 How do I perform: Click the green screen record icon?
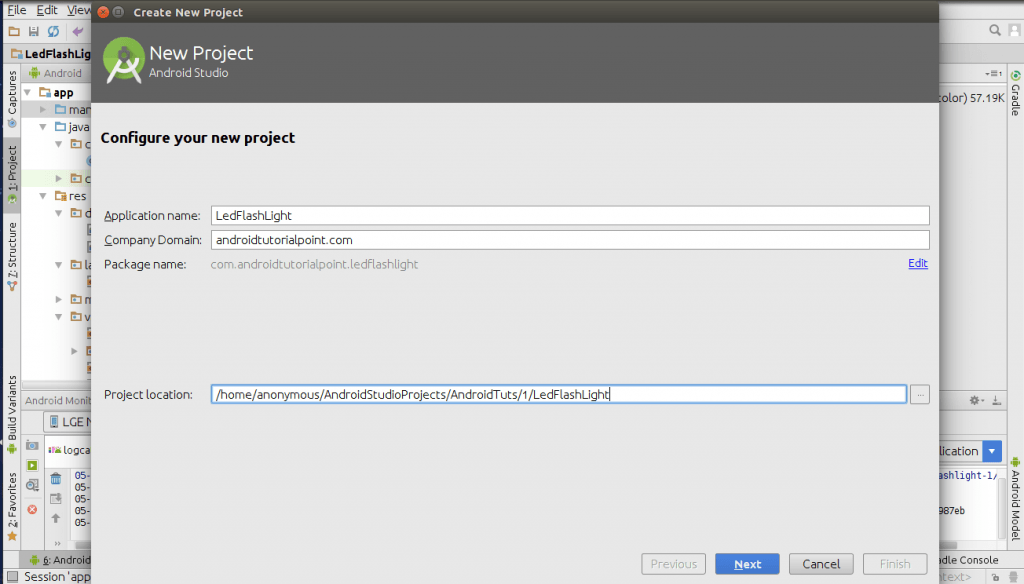pos(32,465)
